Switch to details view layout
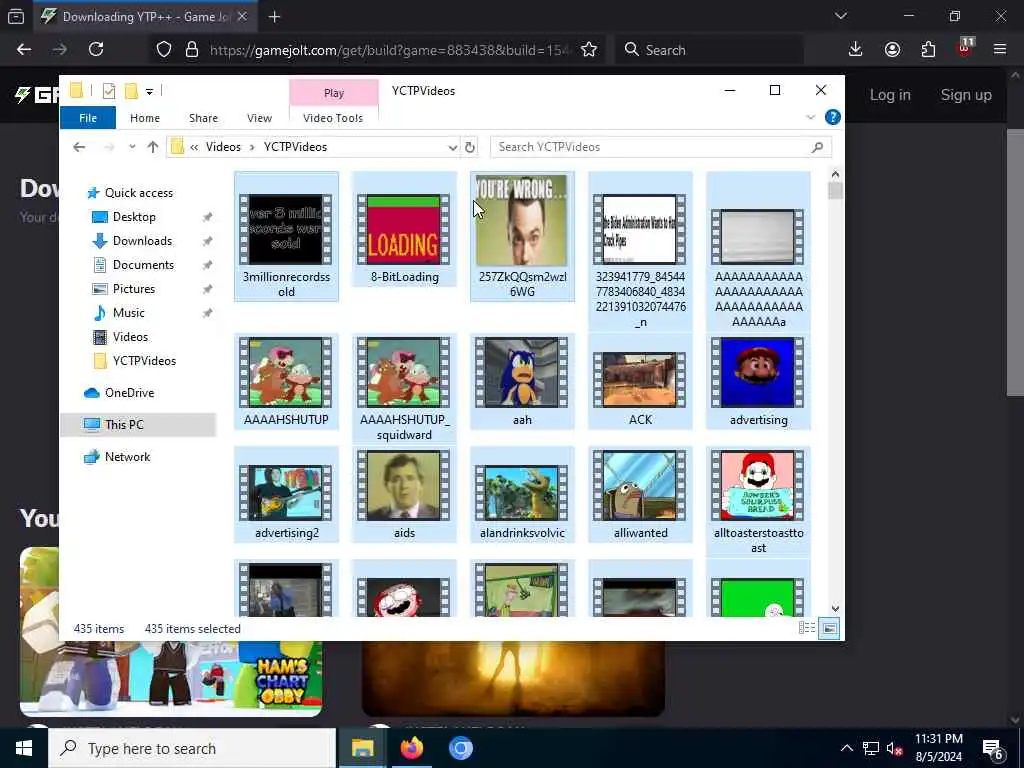This screenshot has width=1024, height=768. click(x=807, y=628)
